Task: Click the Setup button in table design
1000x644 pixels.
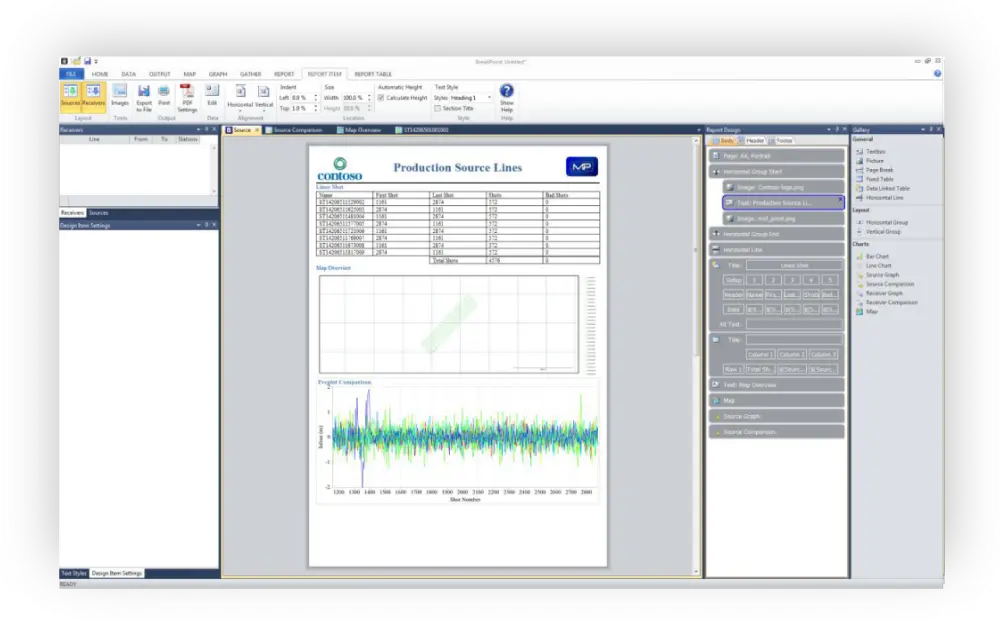Action: [x=733, y=280]
